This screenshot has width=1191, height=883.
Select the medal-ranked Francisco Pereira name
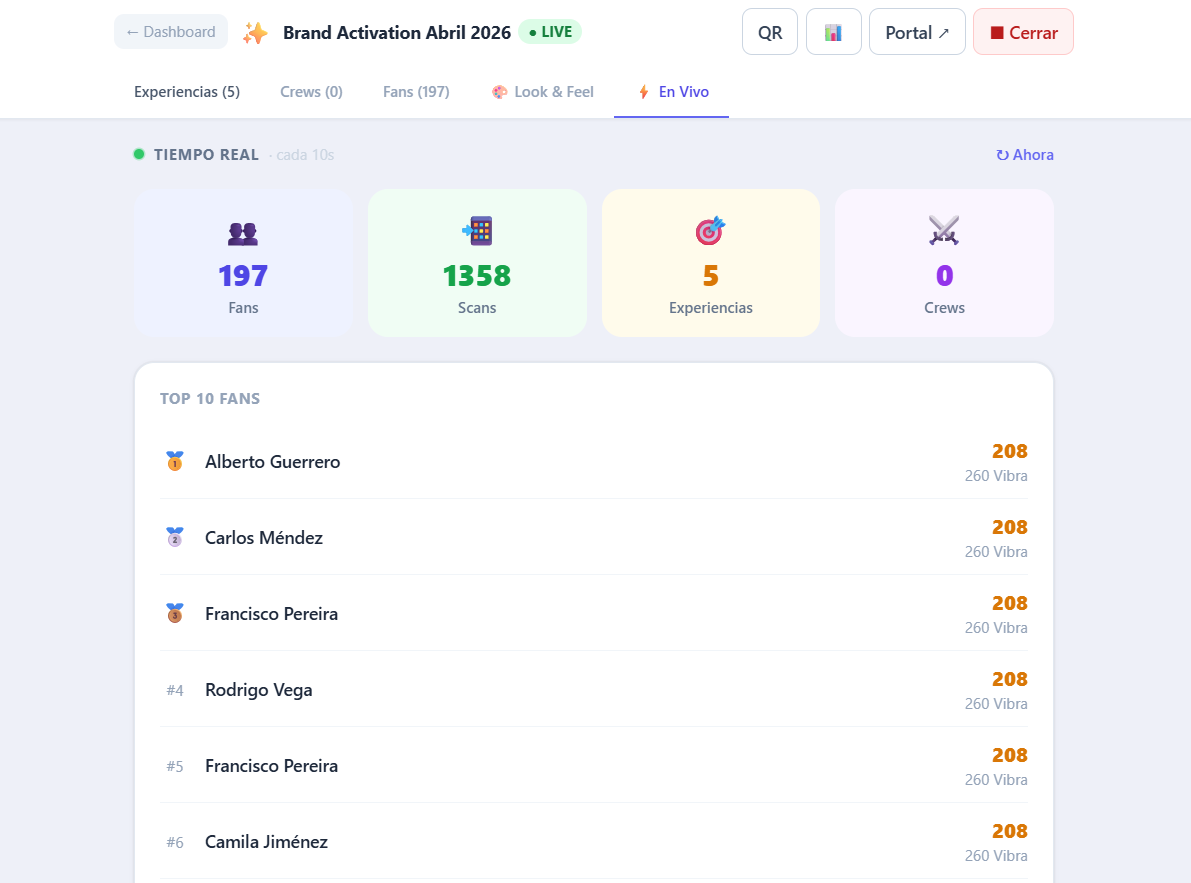point(271,613)
